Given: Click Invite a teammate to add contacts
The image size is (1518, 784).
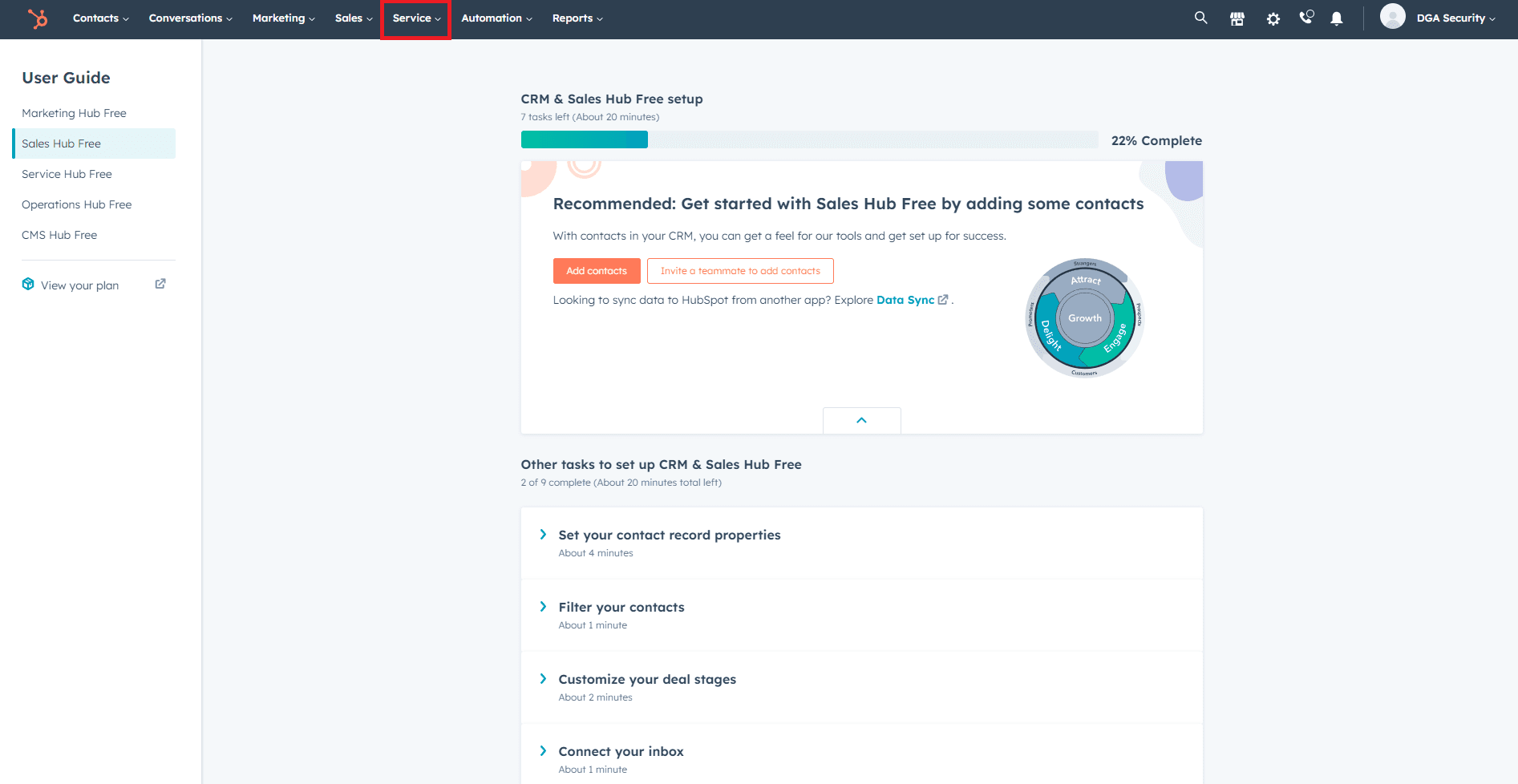Looking at the screenshot, I should click(x=740, y=271).
